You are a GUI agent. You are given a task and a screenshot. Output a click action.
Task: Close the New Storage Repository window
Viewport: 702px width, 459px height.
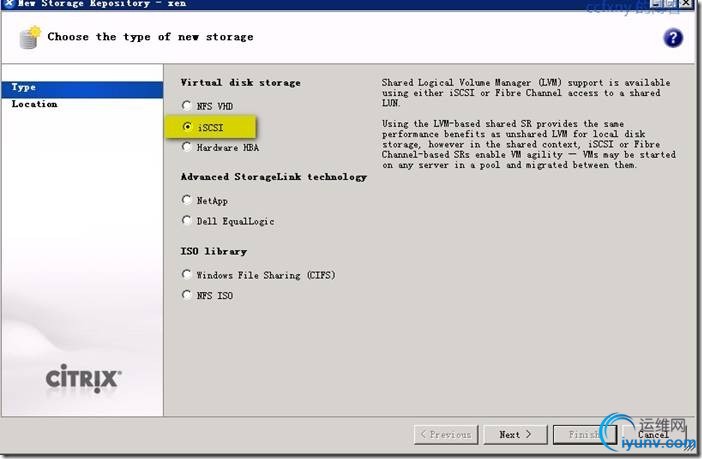(686, 4)
